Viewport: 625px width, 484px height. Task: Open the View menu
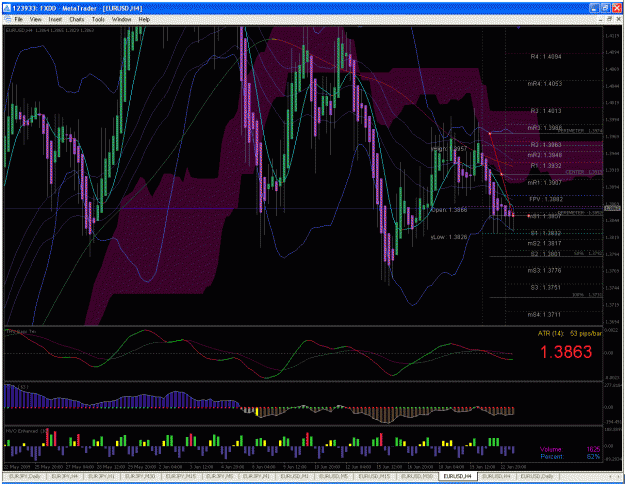[35, 19]
